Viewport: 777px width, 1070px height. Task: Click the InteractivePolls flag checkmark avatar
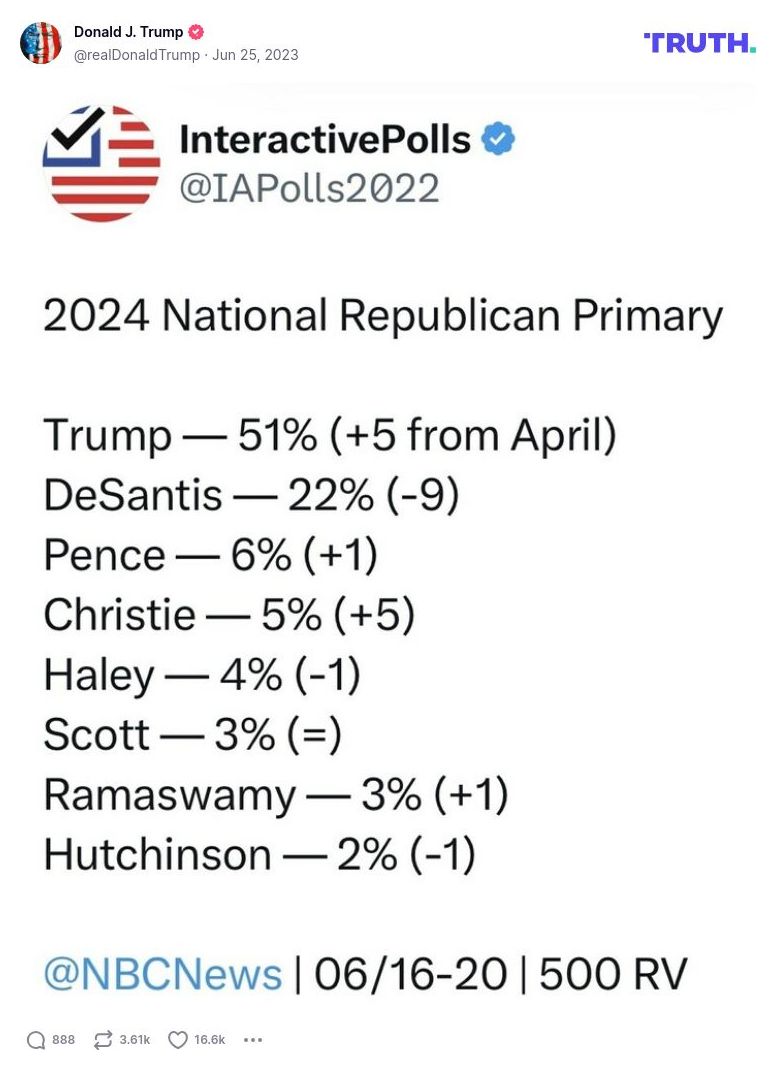click(101, 163)
